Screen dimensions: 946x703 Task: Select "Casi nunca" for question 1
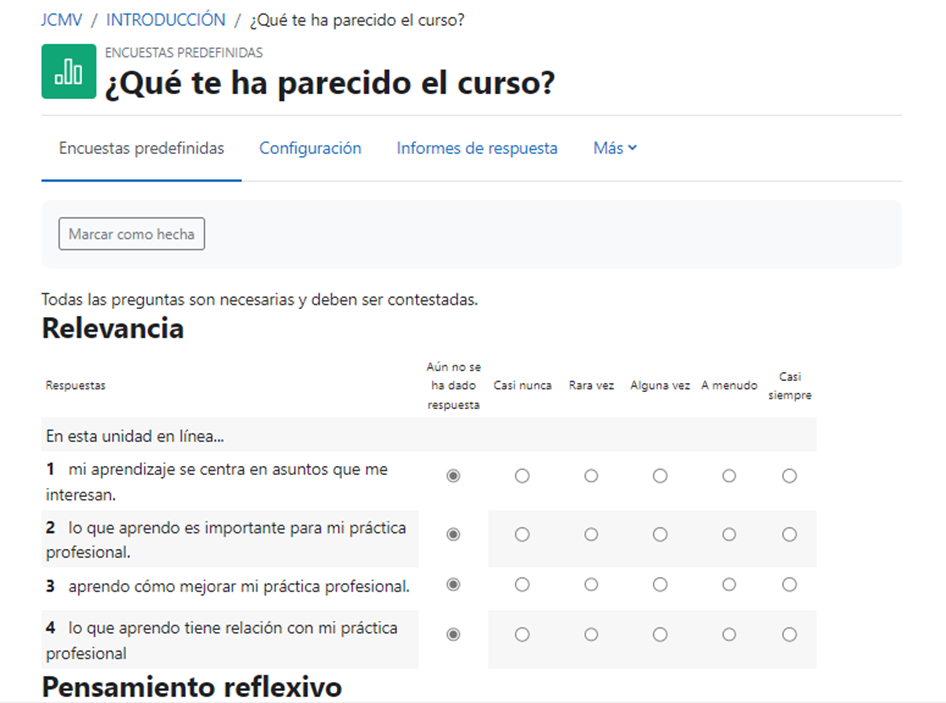(522, 476)
